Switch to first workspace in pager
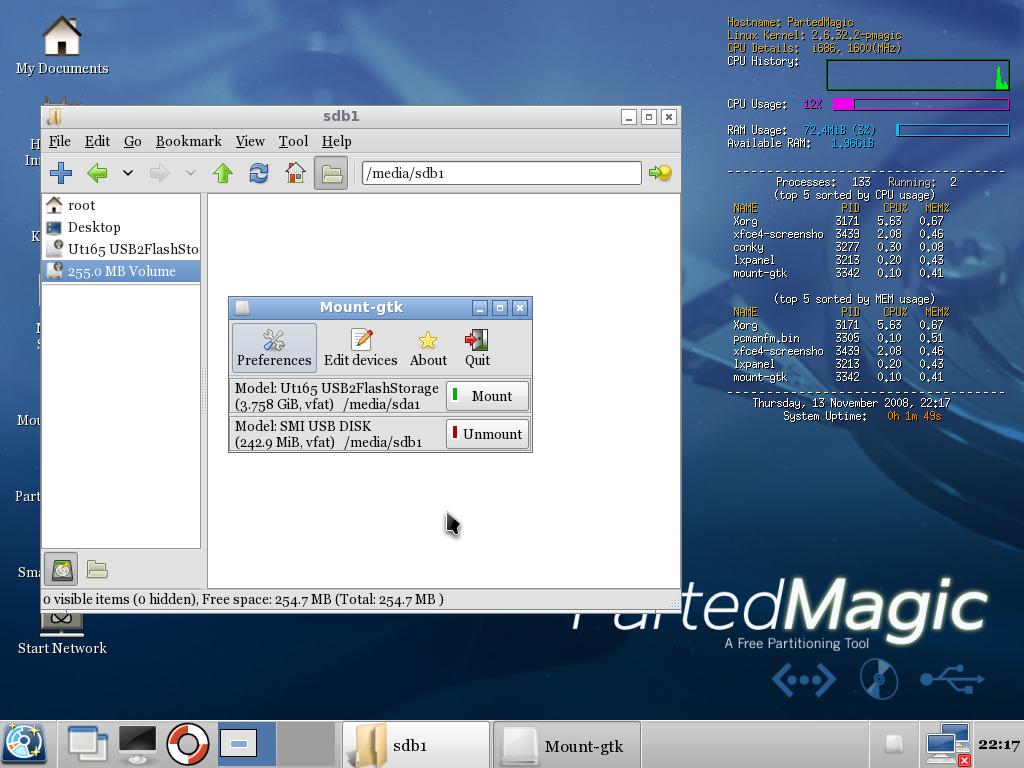The width and height of the screenshot is (1024, 768). (247, 744)
